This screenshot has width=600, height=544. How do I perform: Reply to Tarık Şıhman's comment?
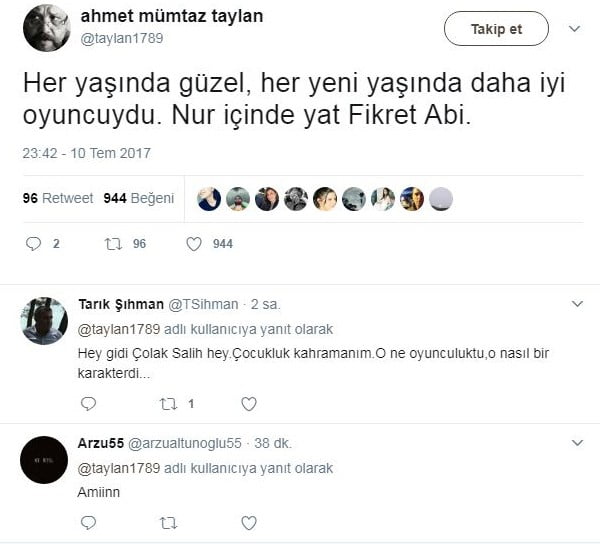click(x=88, y=404)
